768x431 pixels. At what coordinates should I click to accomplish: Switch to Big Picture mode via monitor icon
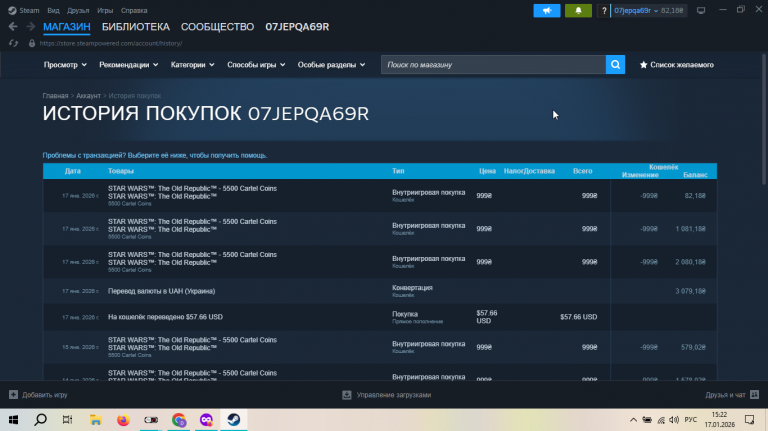pos(701,10)
